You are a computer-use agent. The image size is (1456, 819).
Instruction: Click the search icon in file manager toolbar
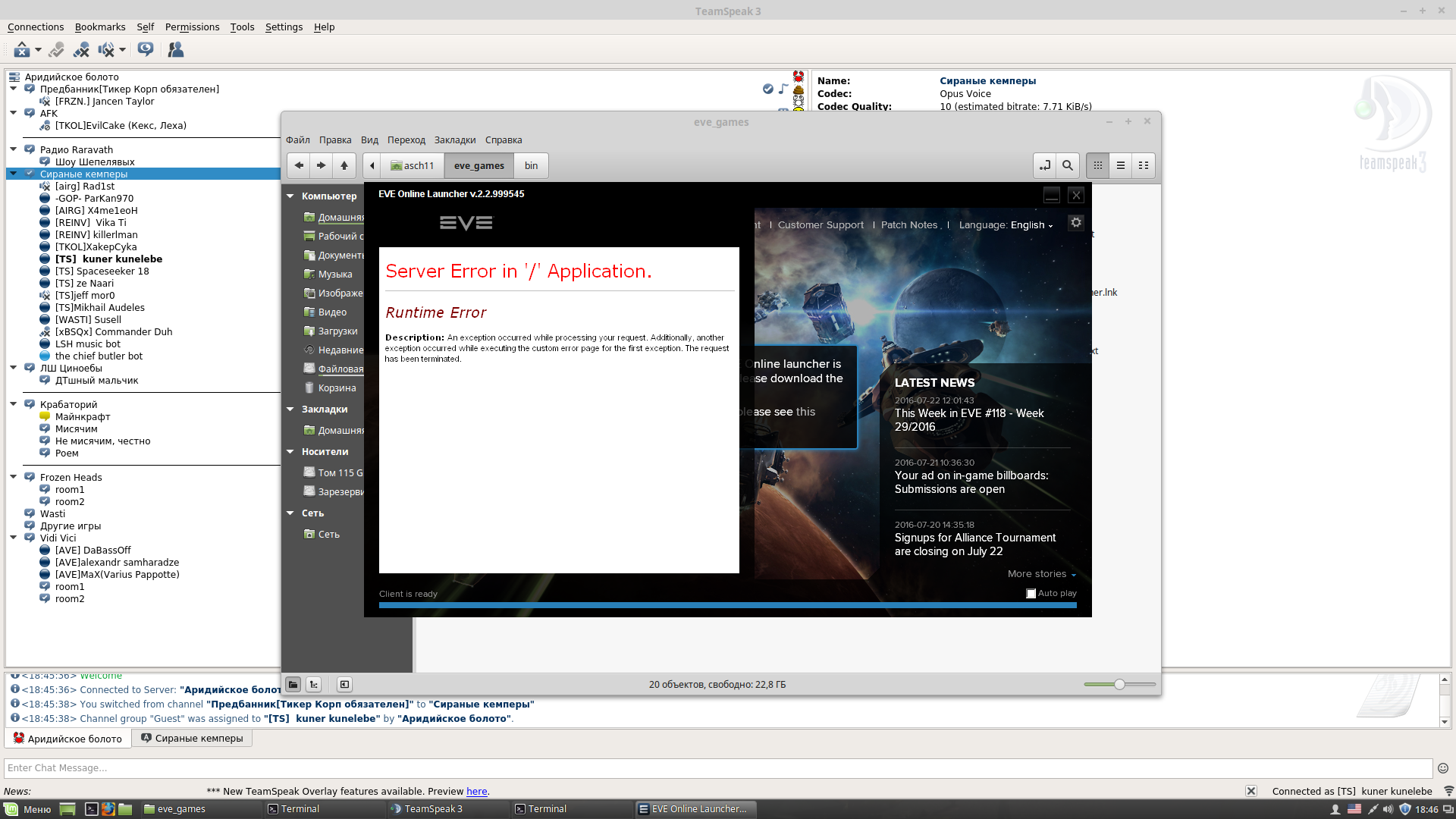coord(1068,165)
